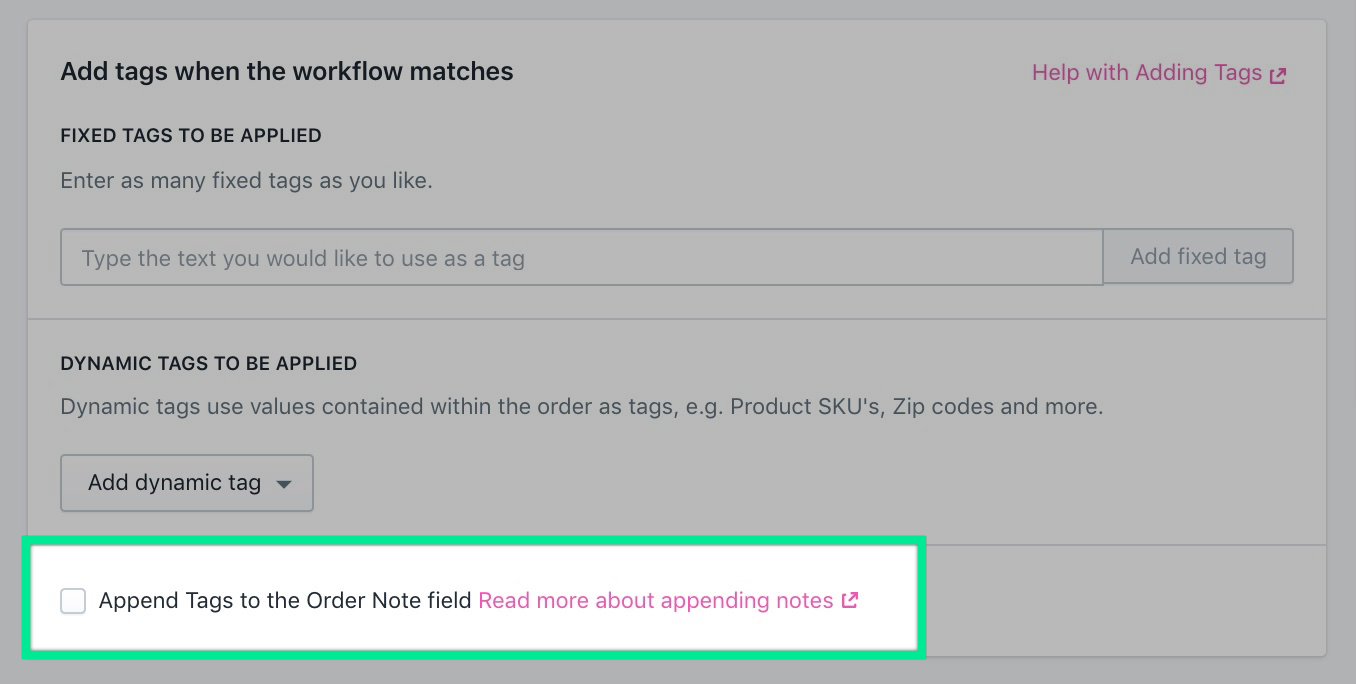This screenshot has width=1356, height=684.
Task: Open Read more about appending notes link
Action: 656,601
